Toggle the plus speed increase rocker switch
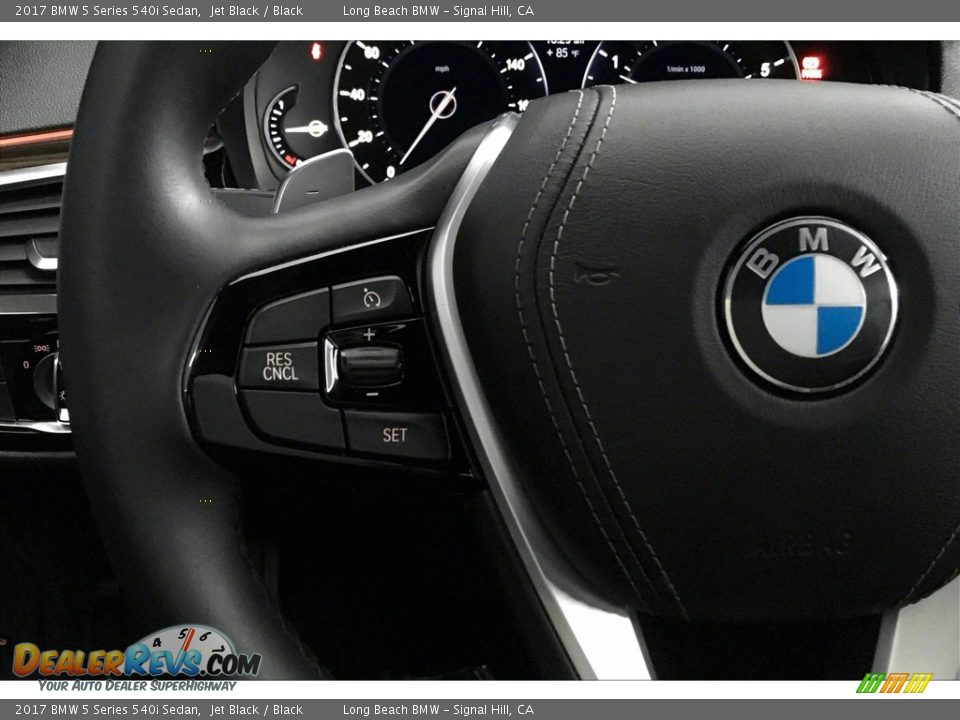 tap(370, 336)
